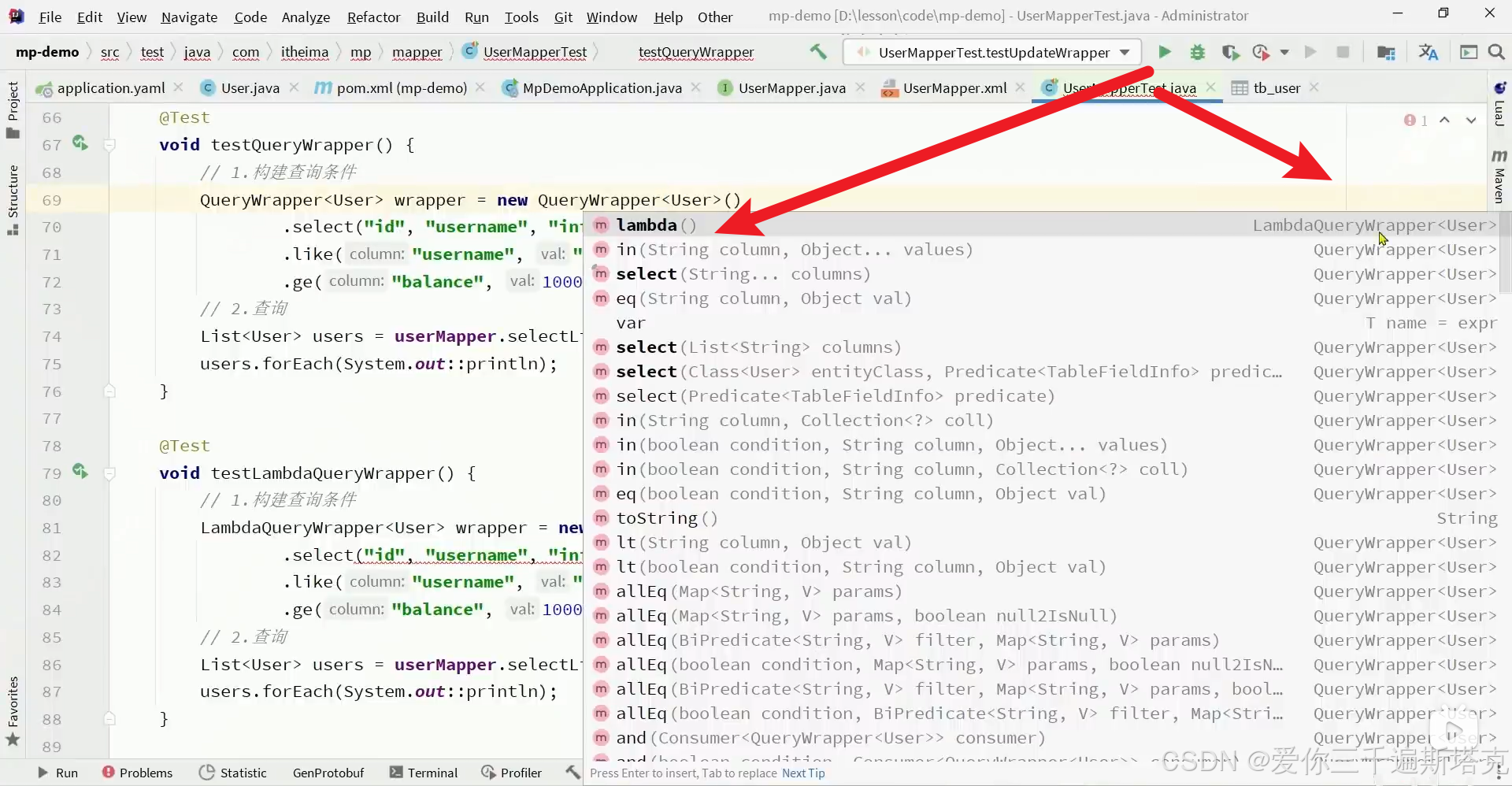Open the Maven tool window

coord(1499,177)
